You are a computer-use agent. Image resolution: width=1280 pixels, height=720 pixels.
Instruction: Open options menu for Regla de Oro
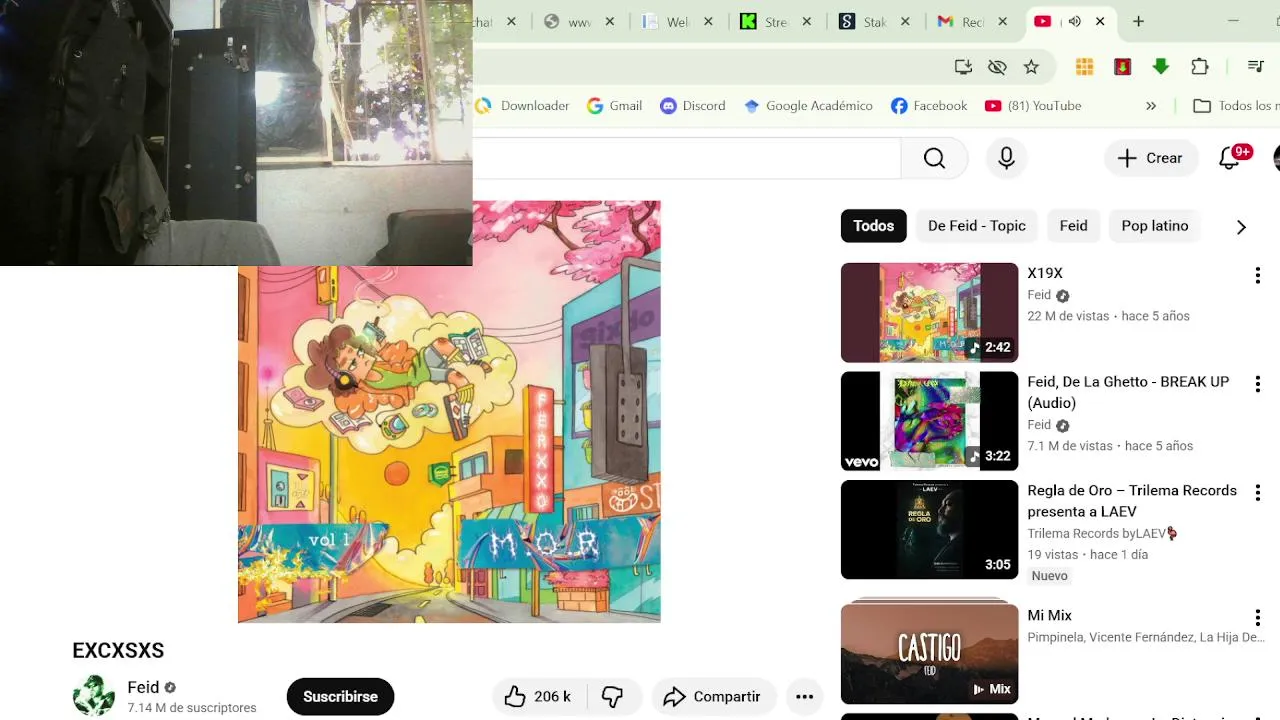coord(1257,493)
